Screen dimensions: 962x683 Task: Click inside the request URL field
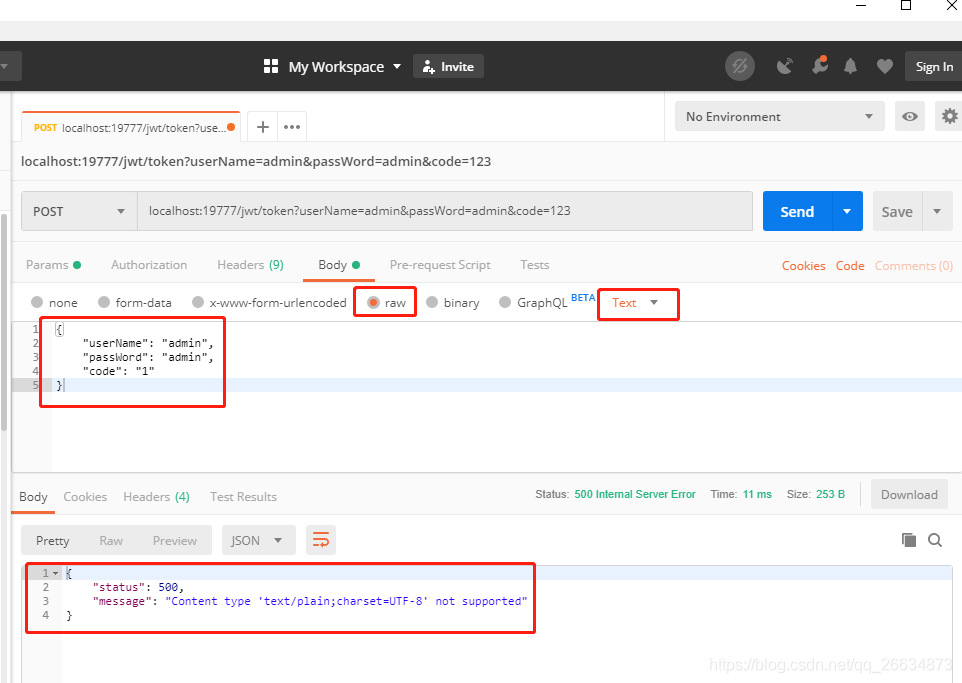click(450, 211)
